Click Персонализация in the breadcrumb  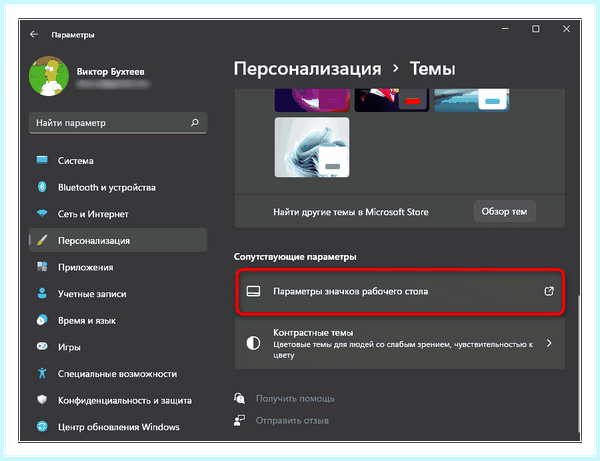tap(307, 69)
